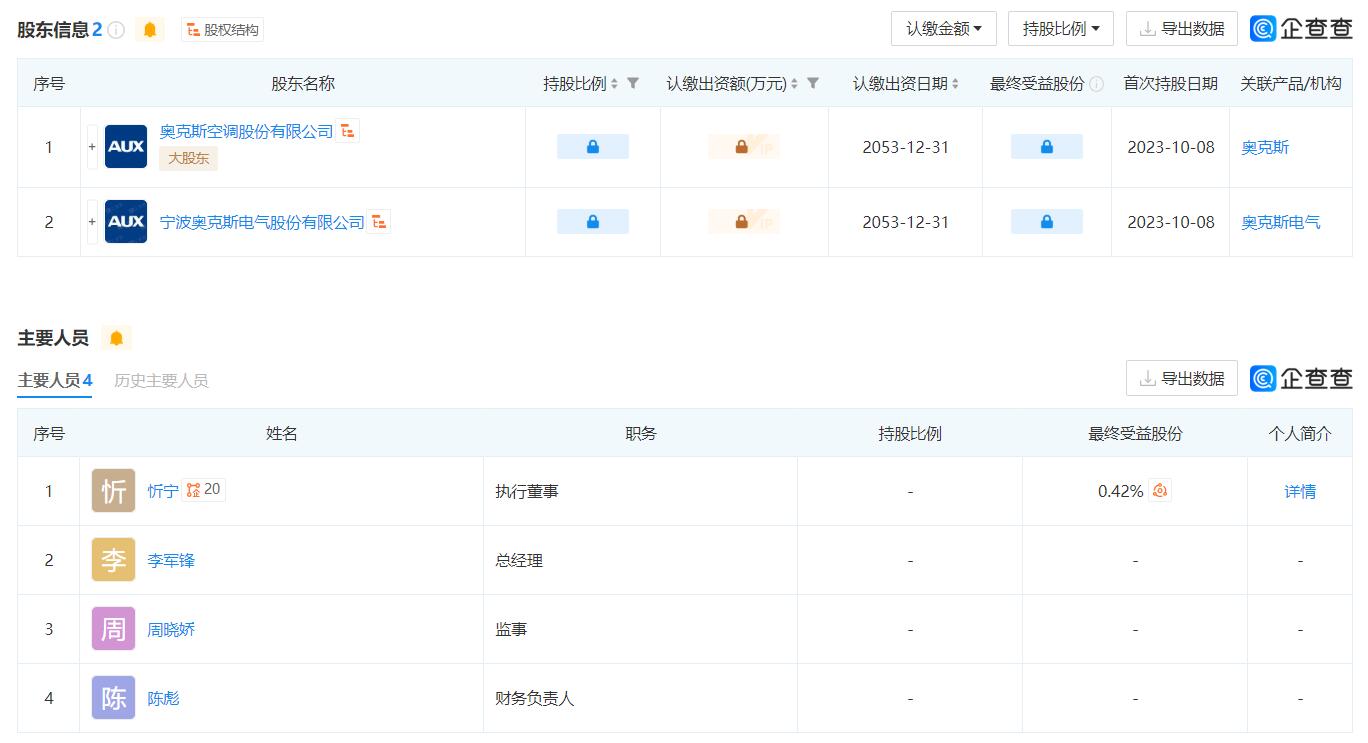
Task: Click the AUX logo of 奥克斯空调股份有限公司
Action: point(126,147)
